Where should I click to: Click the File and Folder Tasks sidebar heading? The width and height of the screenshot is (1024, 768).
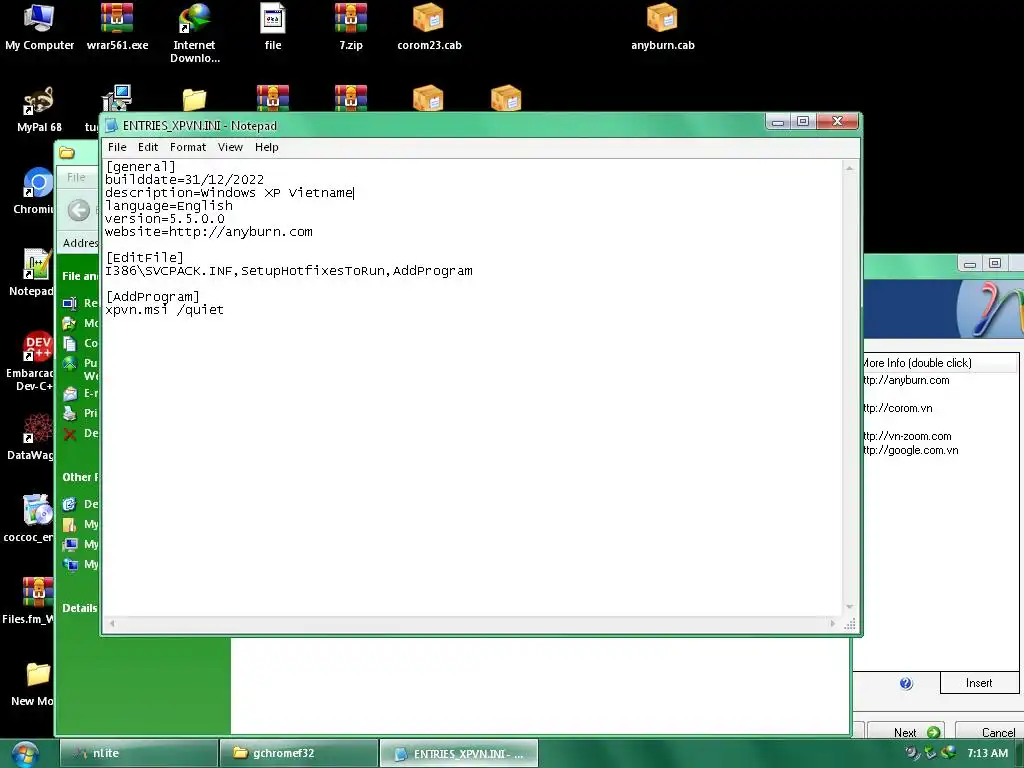[x=80, y=276]
